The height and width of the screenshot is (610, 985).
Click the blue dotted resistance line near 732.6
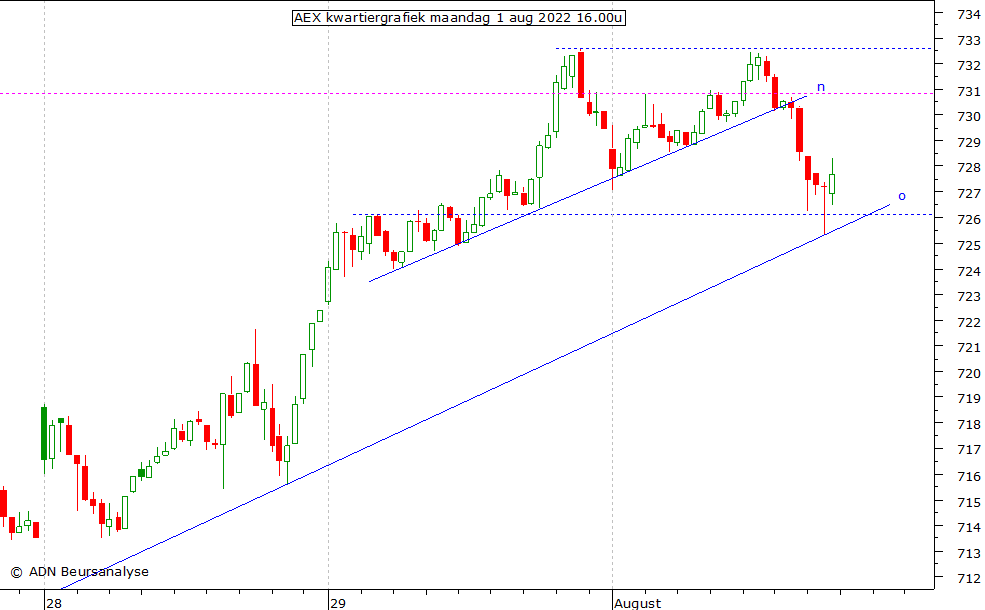point(700,48)
